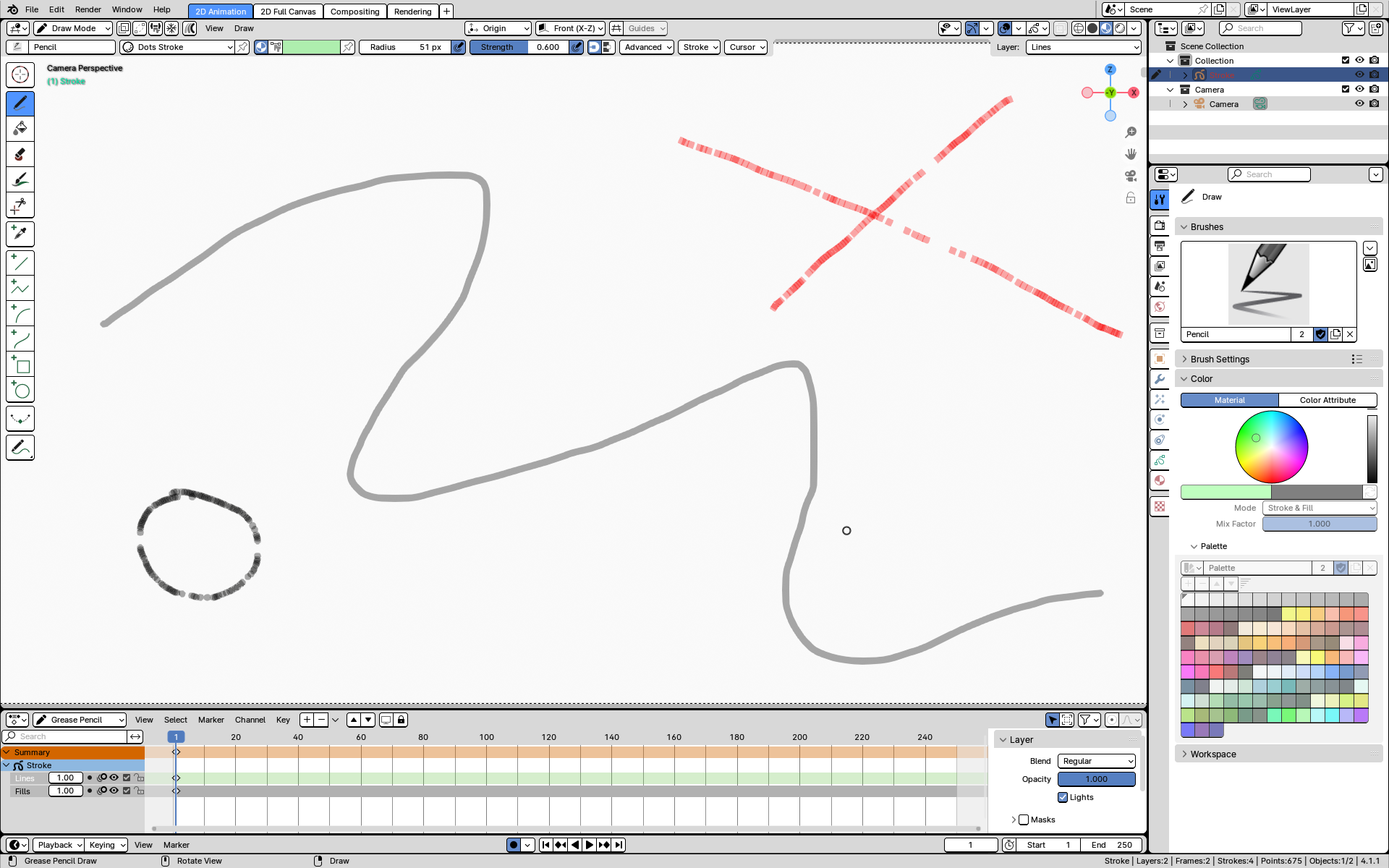Click the Tint tool icon
The height and width of the screenshot is (868, 1389).
pyautogui.click(x=20, y=179)
